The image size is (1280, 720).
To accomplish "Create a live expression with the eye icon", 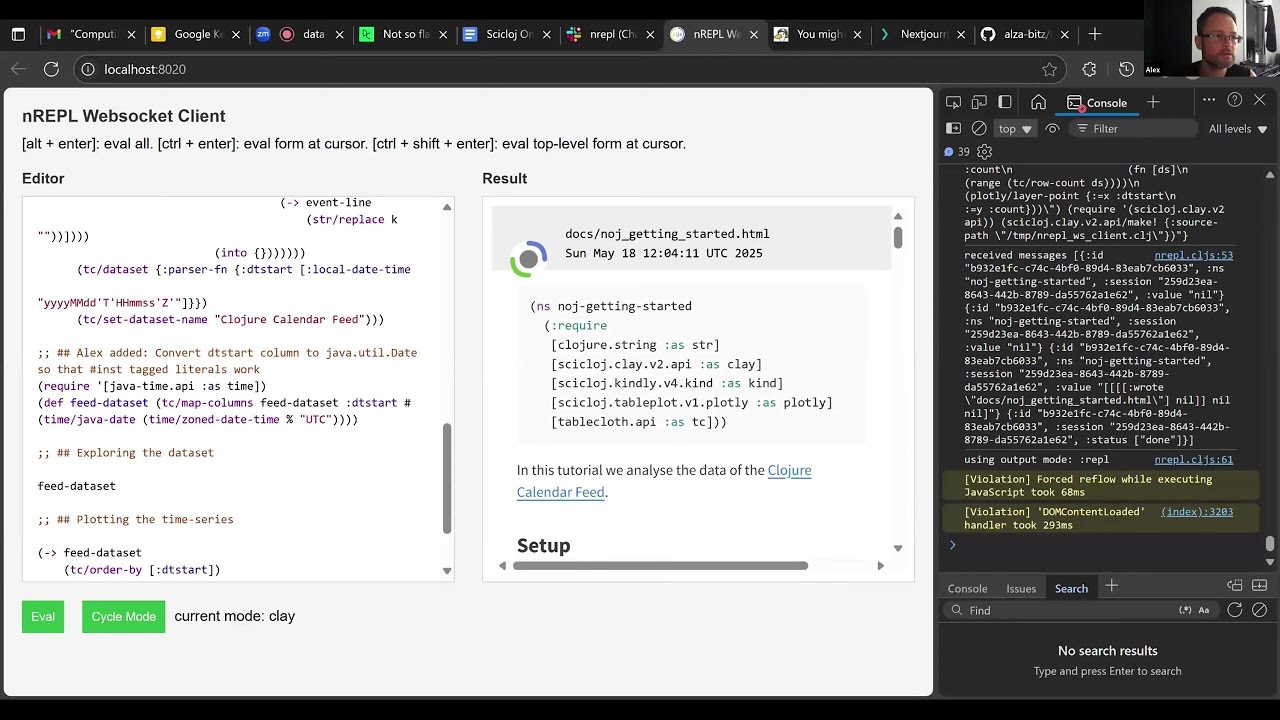I will [x=1052, y=128].
